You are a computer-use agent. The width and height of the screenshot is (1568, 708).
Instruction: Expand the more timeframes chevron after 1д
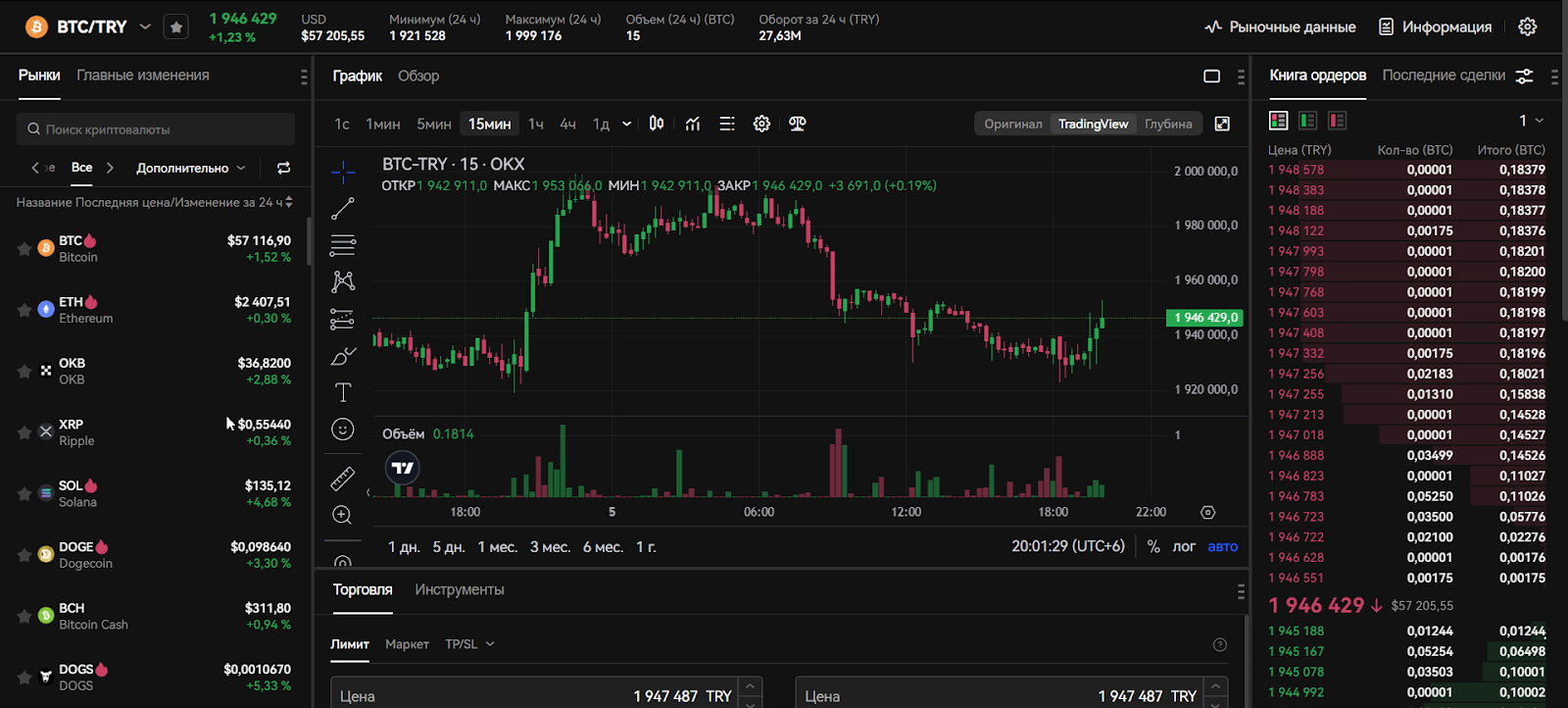pos(627,124)
